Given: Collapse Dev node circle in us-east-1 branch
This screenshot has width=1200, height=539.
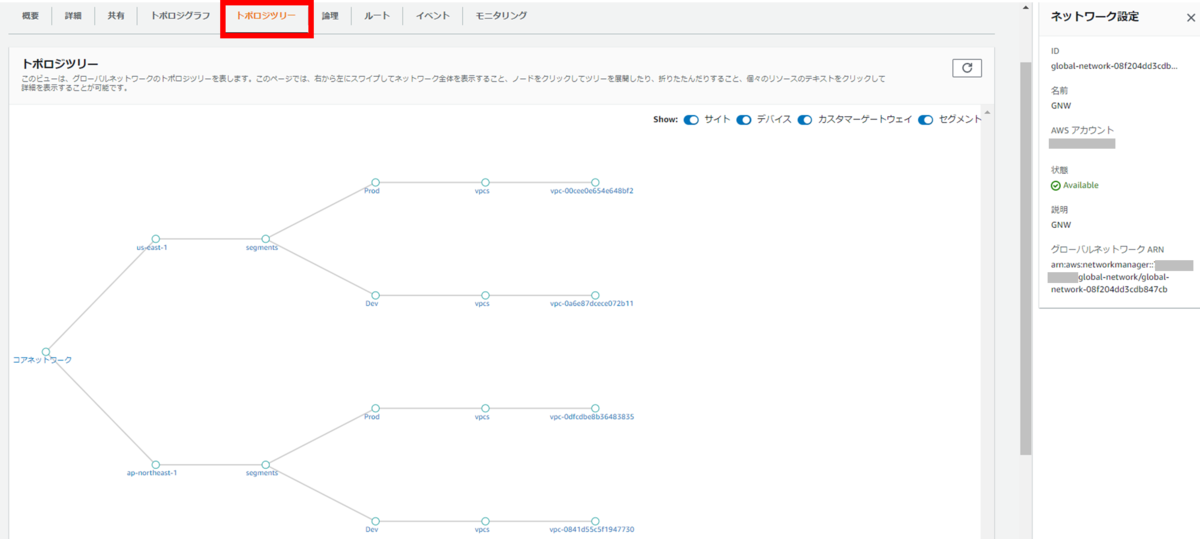Looking at the screenshot, I should tap(375, 295).
